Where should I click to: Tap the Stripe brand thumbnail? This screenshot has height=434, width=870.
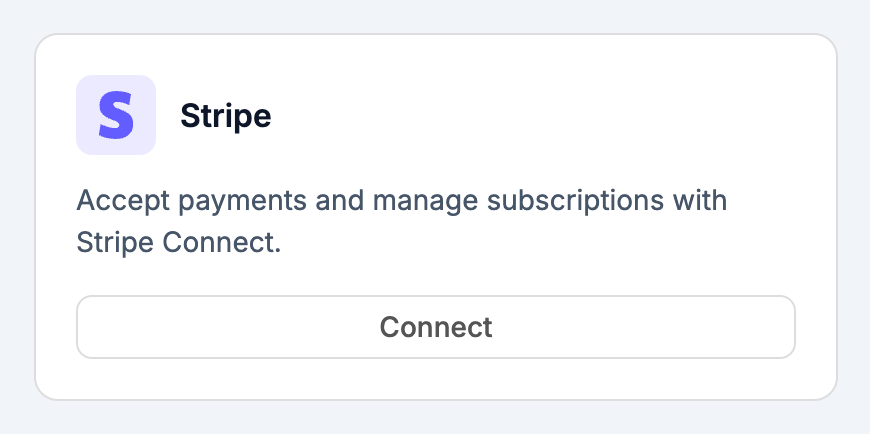(x=116, y=115)
